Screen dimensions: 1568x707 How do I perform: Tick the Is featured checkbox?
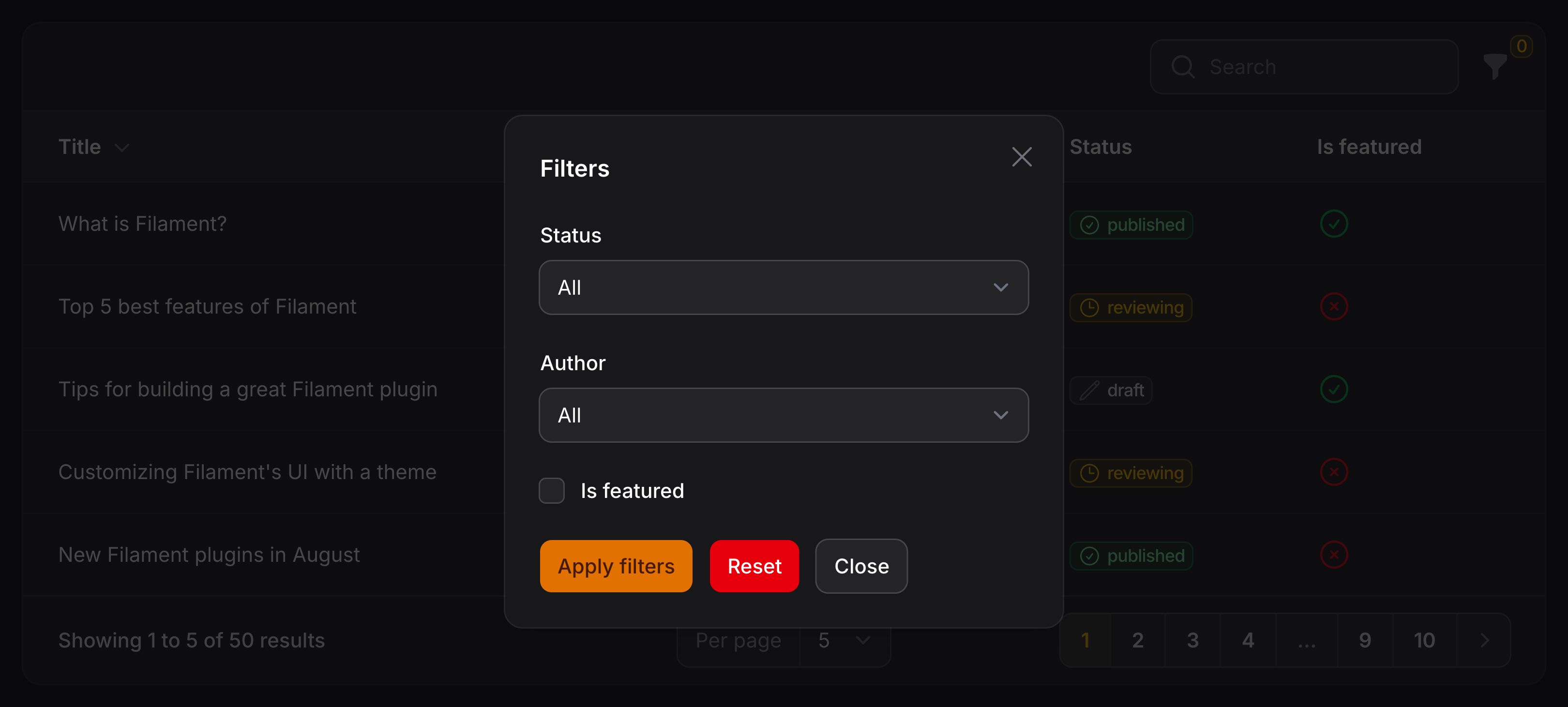(x=552, y=490)
